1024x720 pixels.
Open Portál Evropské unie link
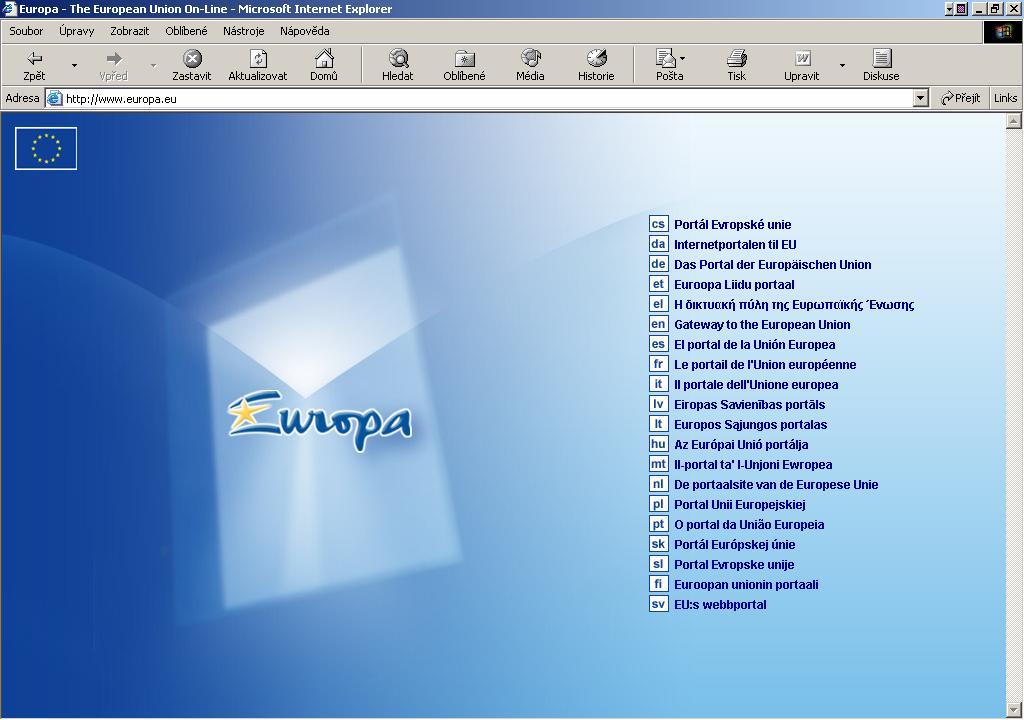tap(733, 225)
